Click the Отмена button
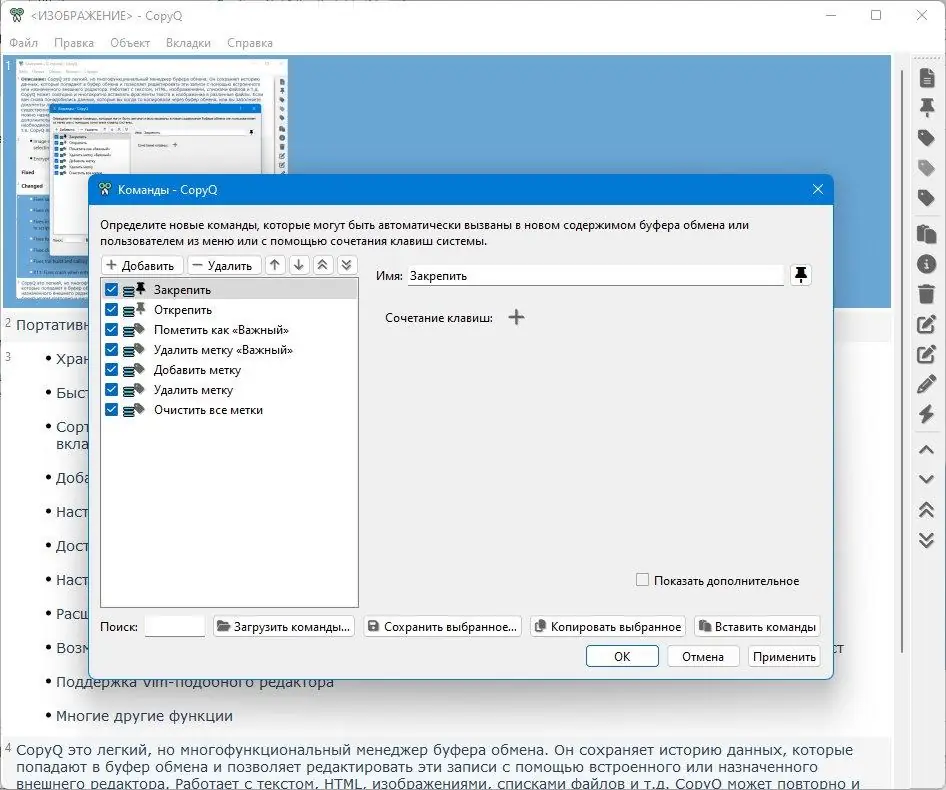 click(703, 656)
